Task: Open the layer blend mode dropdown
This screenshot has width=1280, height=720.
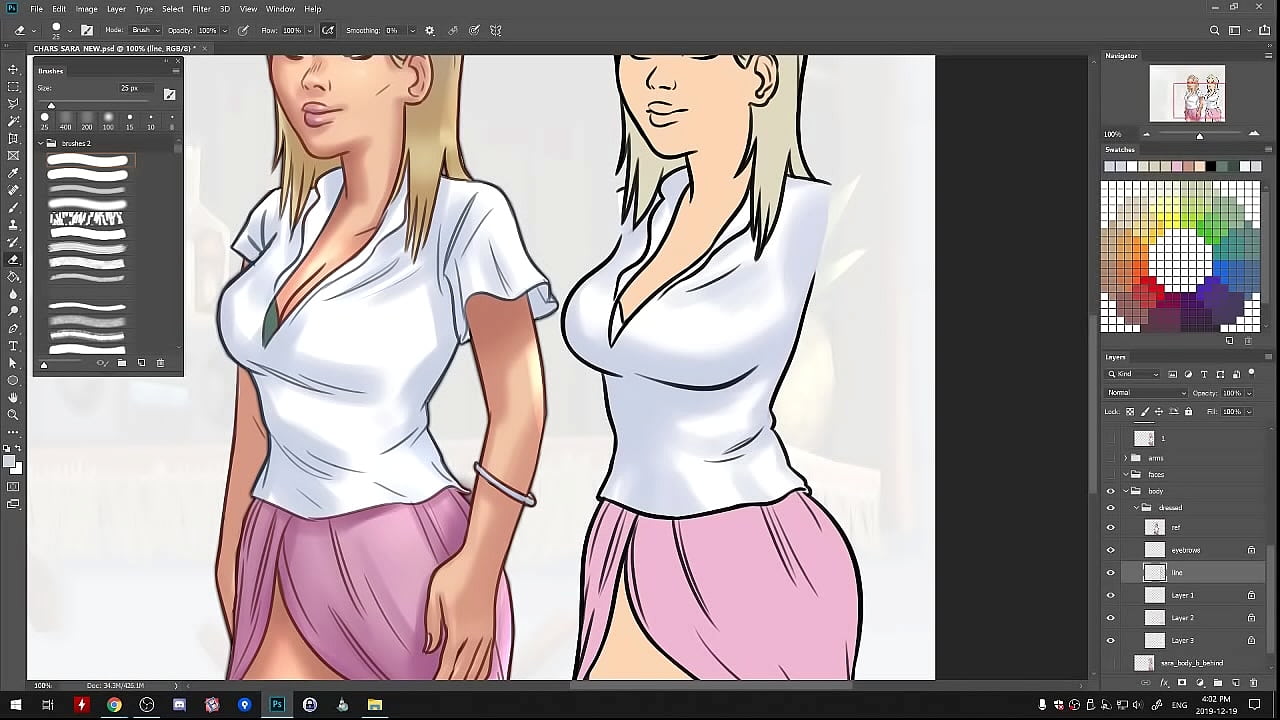Action: pos(1146,393)
